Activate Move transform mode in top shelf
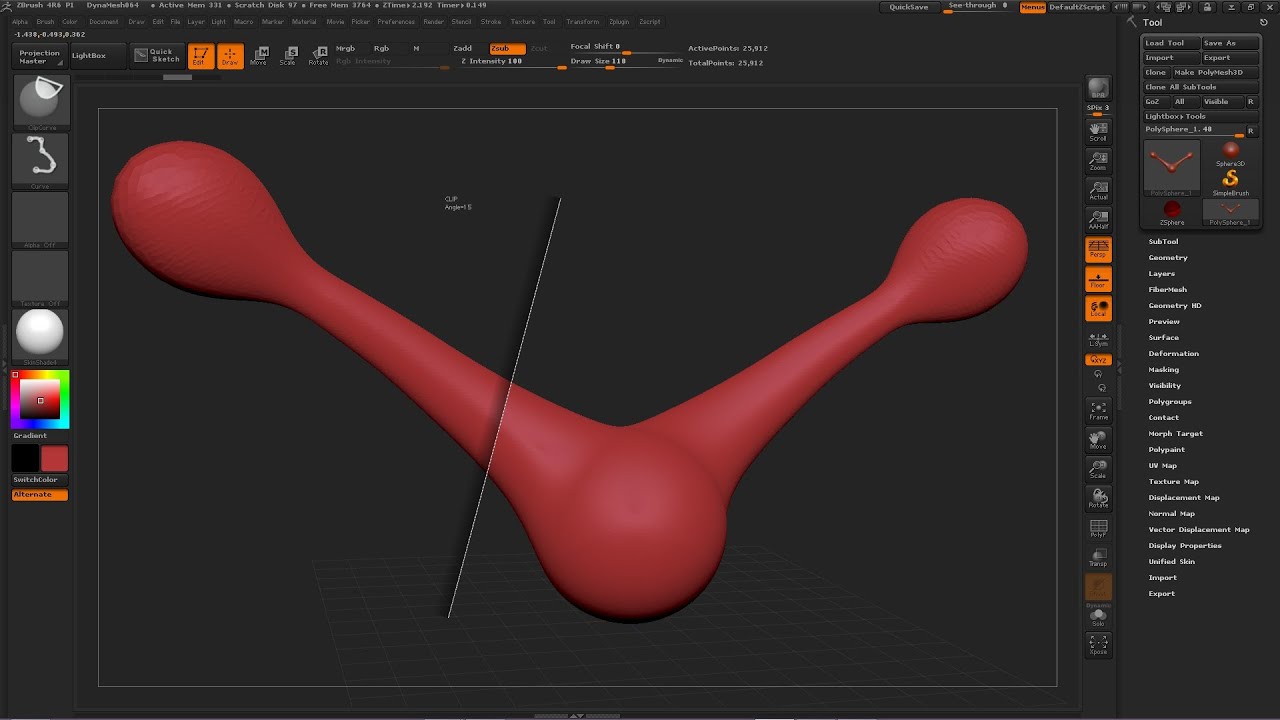Viewport: 1280px width, 720px height. pos(259,56)
